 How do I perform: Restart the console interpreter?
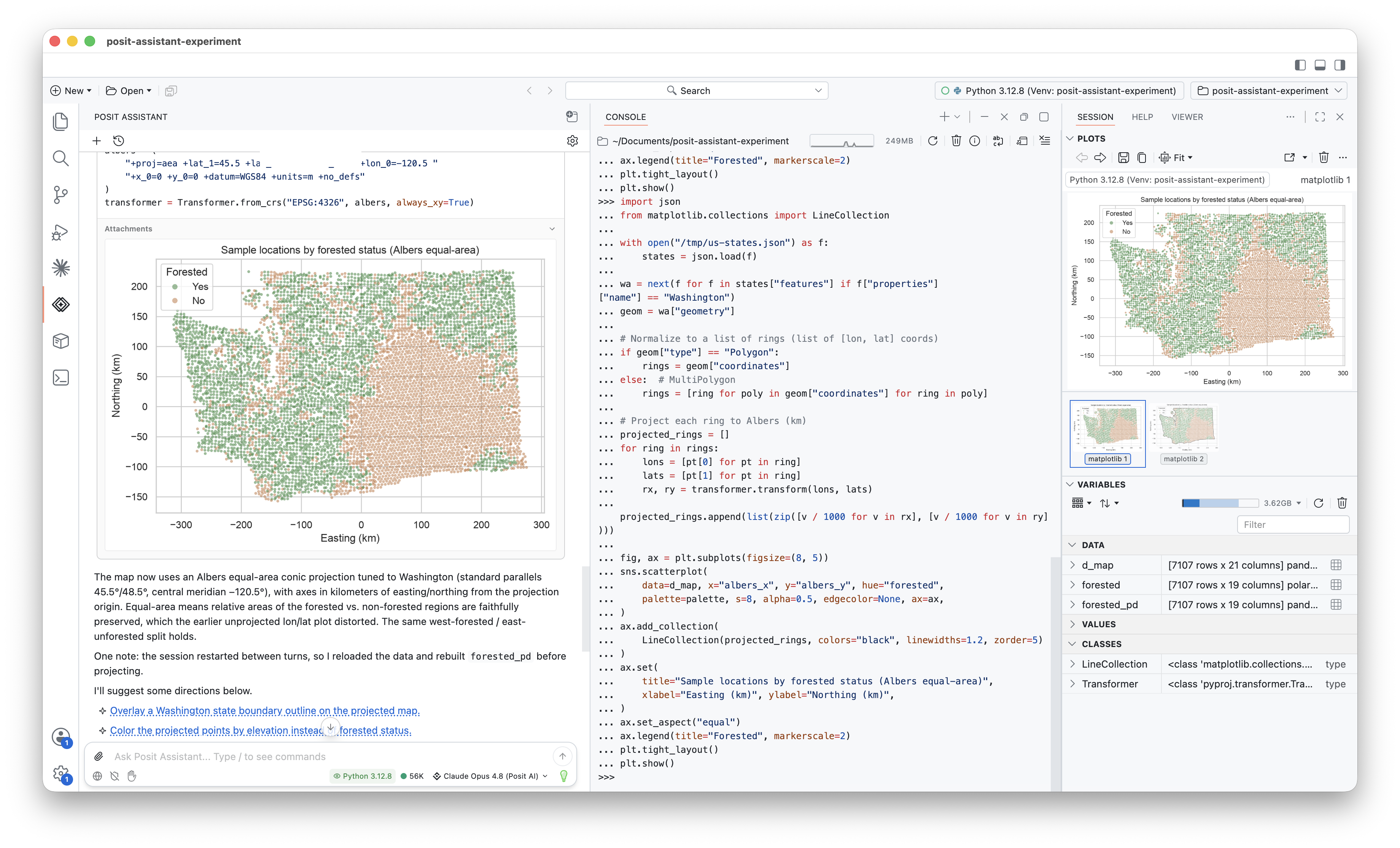(932, 141)
